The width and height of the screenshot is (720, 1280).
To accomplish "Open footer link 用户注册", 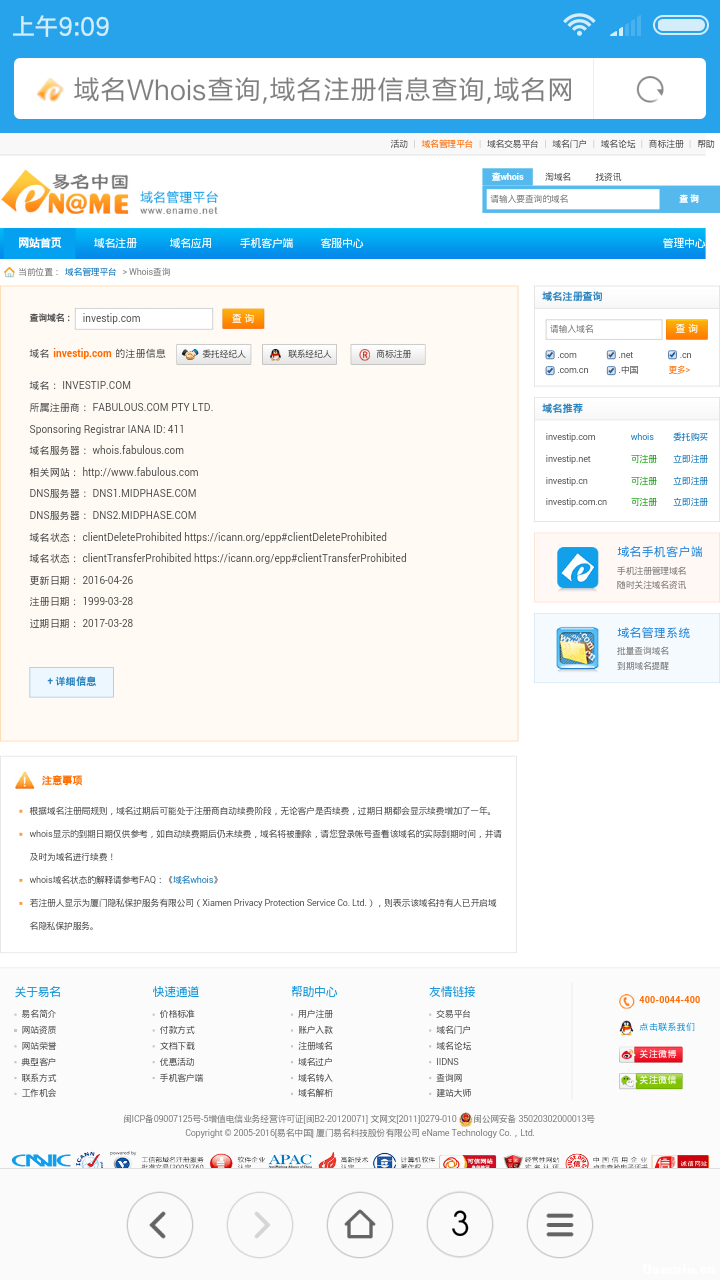I will pyautogui.click(x=315, y=1014).
